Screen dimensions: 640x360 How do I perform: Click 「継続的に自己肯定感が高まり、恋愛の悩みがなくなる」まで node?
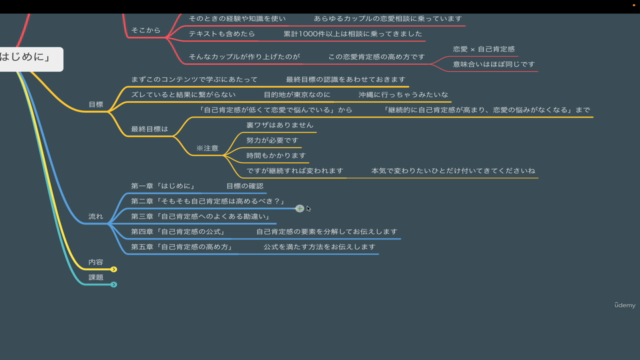pyautogui.click(x=486, y=110)
